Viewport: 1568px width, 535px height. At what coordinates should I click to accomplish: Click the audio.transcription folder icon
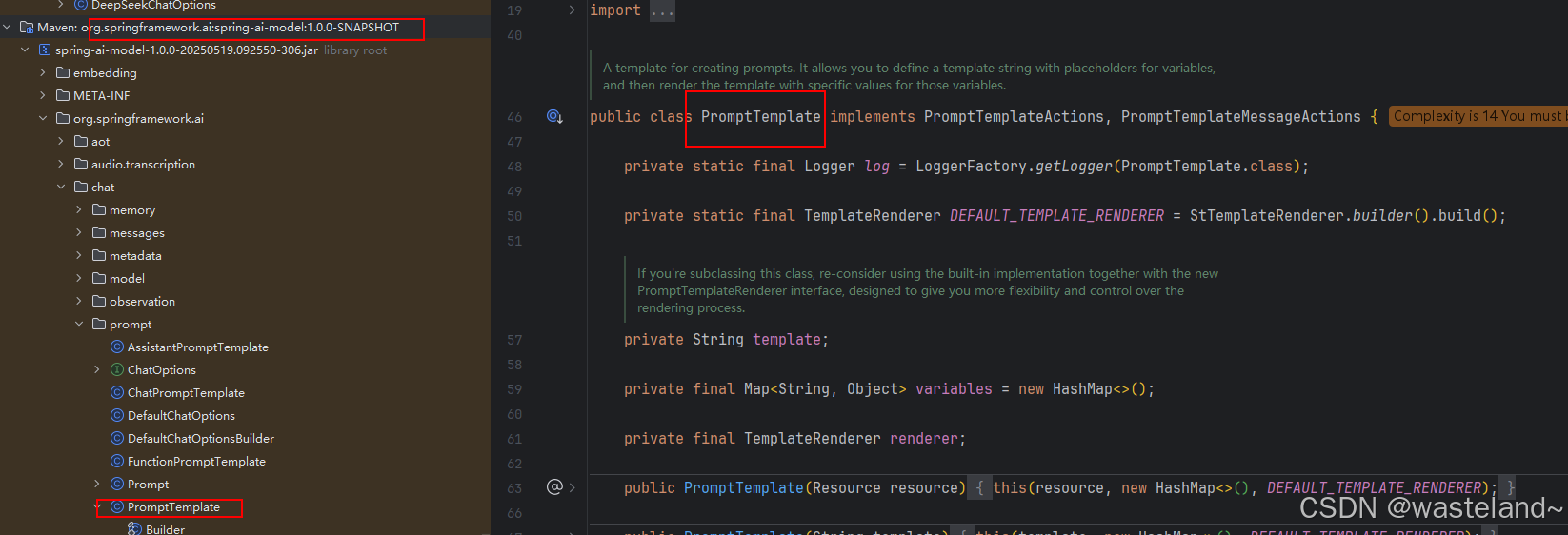[81, 165]
